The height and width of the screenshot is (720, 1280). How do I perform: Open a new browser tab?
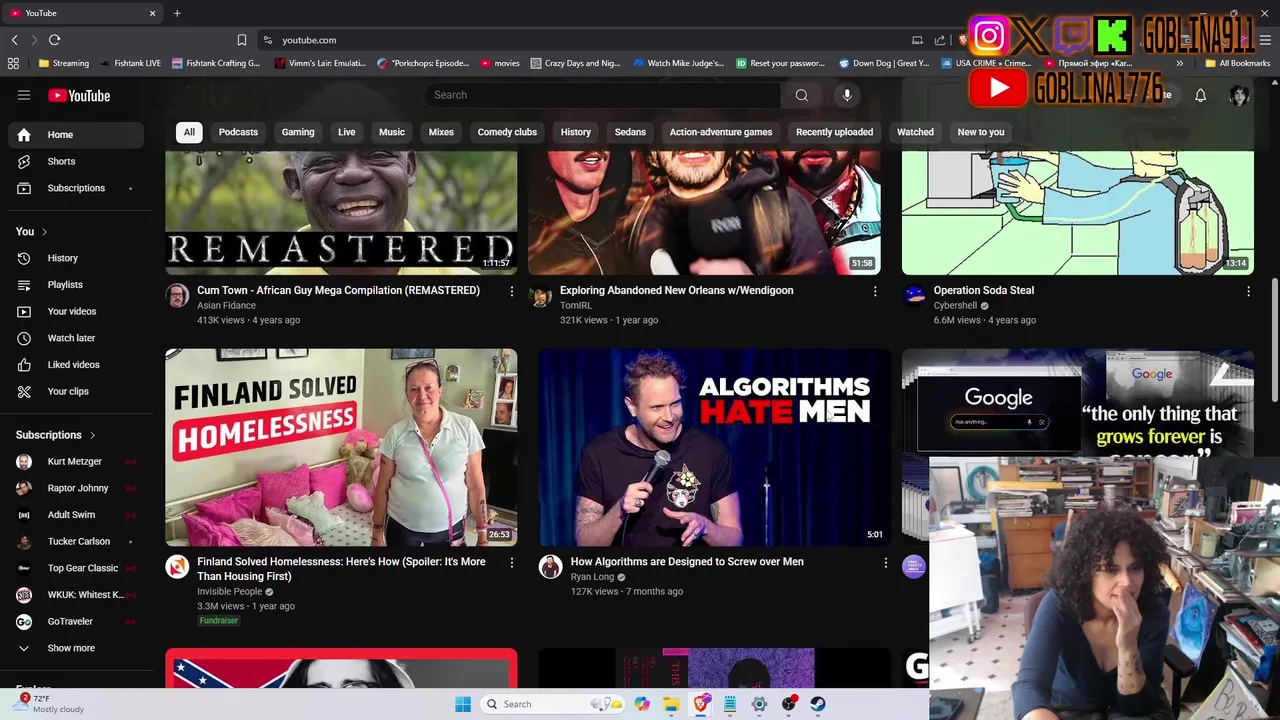pyautogui.click(x=177, y=13)
